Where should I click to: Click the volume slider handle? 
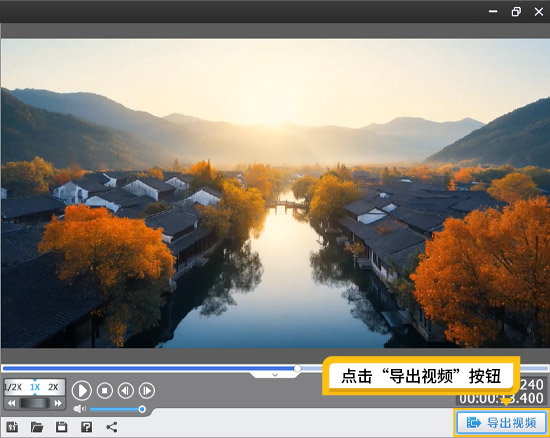[x=142, y=409]
